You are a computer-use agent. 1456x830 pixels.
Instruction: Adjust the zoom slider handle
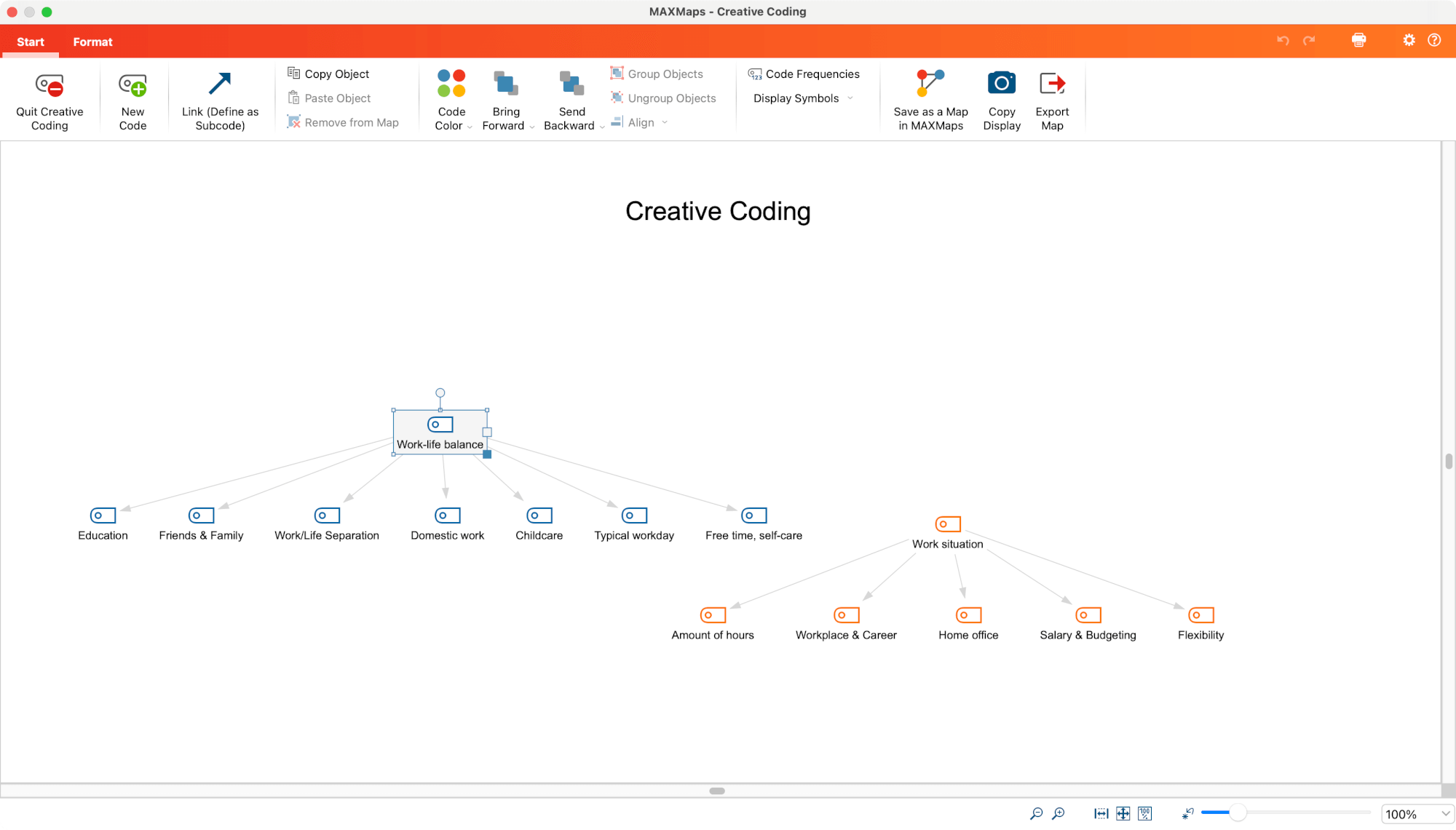pos(1238,813)
